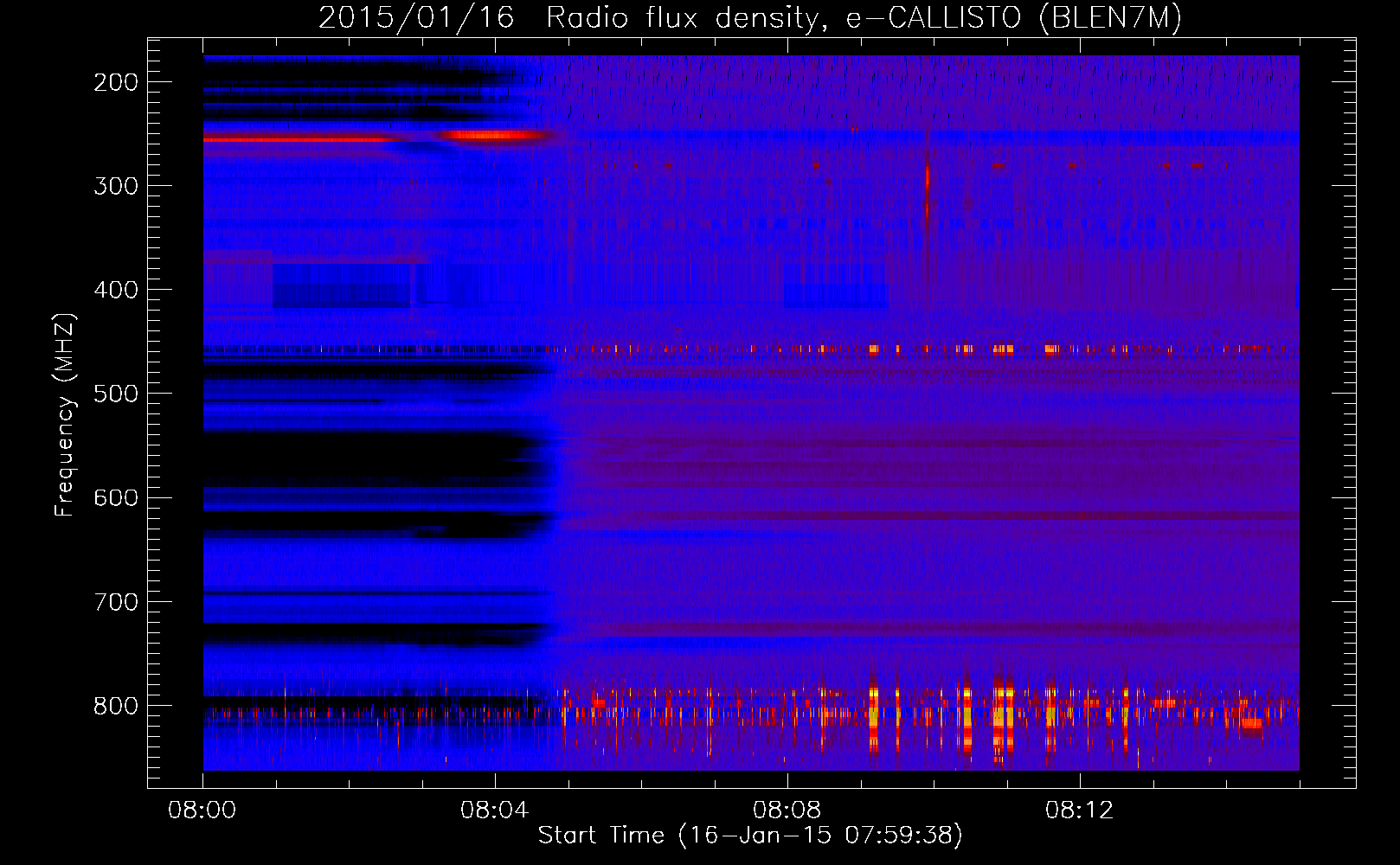Screen dimensions: 1400x865
Task: Click the 08:08 time tick label
Action: pyautogui.click(x=787, y=811)
